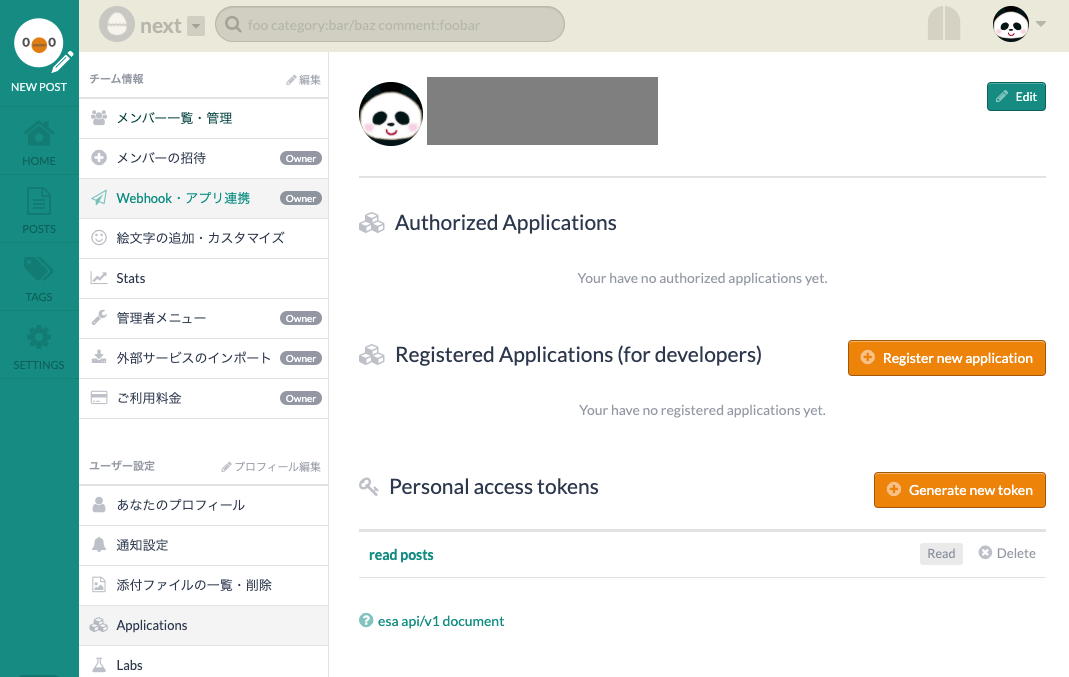Click the チーム情報 編集 link
The width and height of the screenshot is (1069, 677).
[303, 79]
